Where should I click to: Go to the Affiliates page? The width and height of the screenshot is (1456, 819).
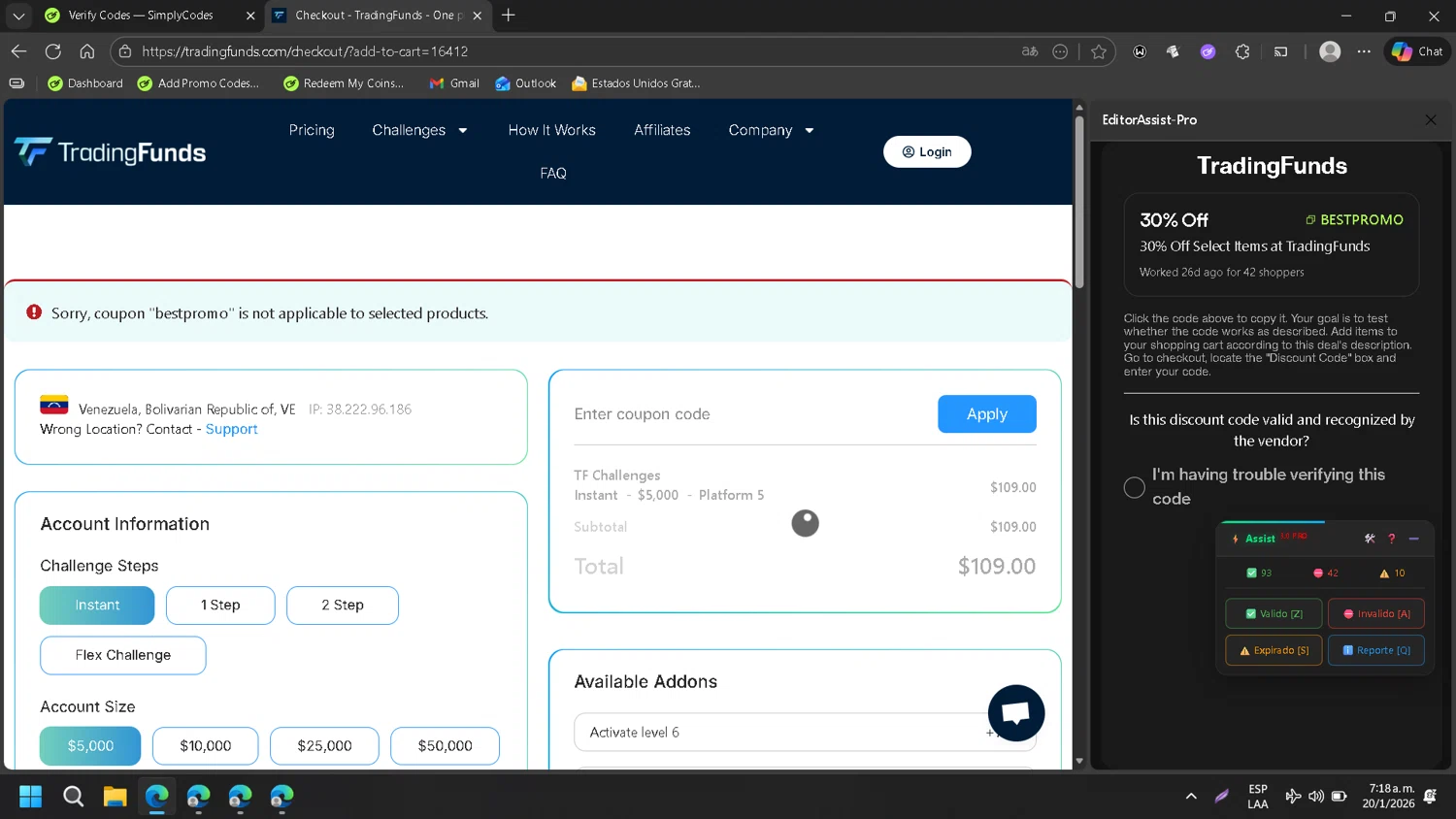point(662,130)
